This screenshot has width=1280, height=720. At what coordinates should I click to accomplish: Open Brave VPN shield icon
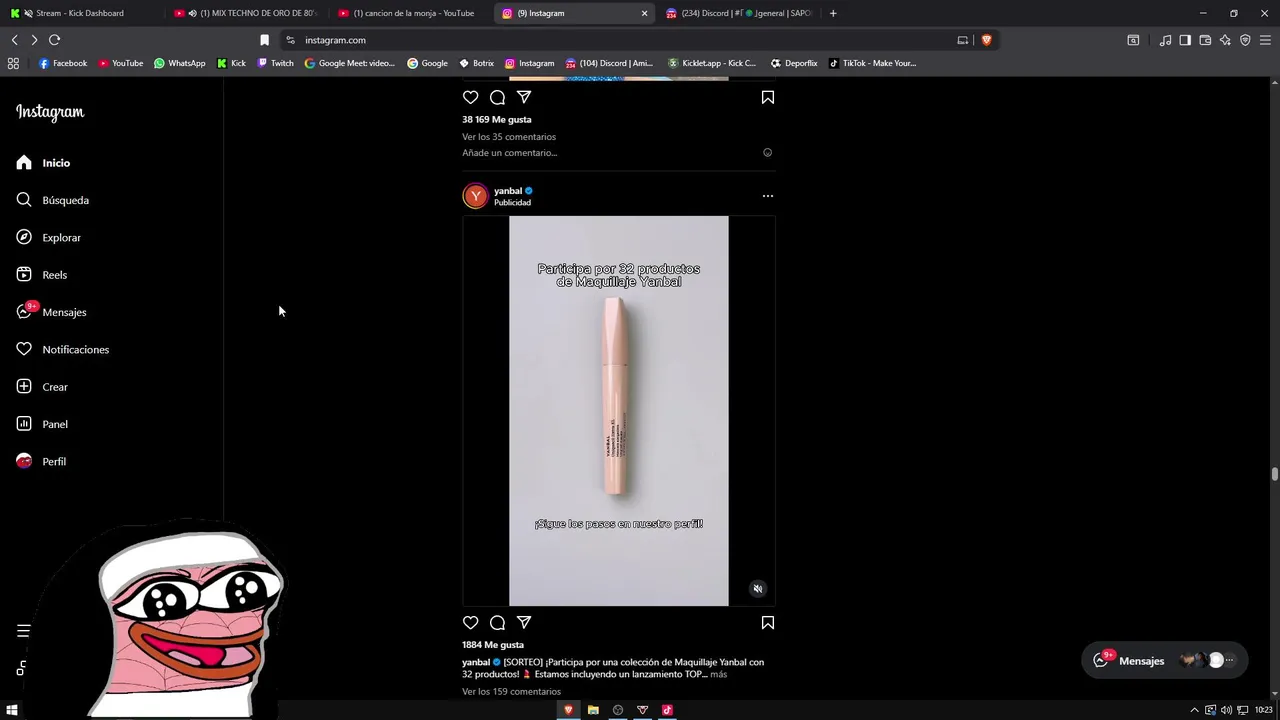coord(1245,40)
